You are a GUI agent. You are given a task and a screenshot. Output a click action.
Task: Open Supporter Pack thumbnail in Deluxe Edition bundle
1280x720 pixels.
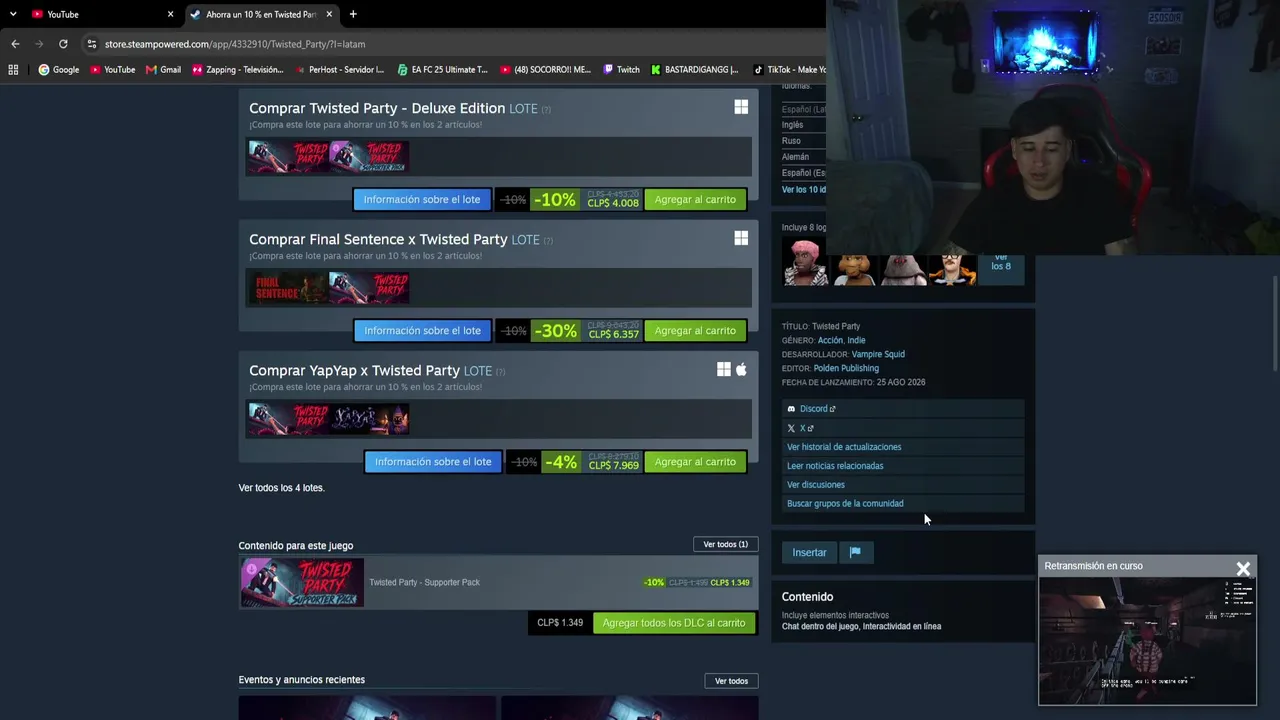pyautogui.click(x=369, y=157)
